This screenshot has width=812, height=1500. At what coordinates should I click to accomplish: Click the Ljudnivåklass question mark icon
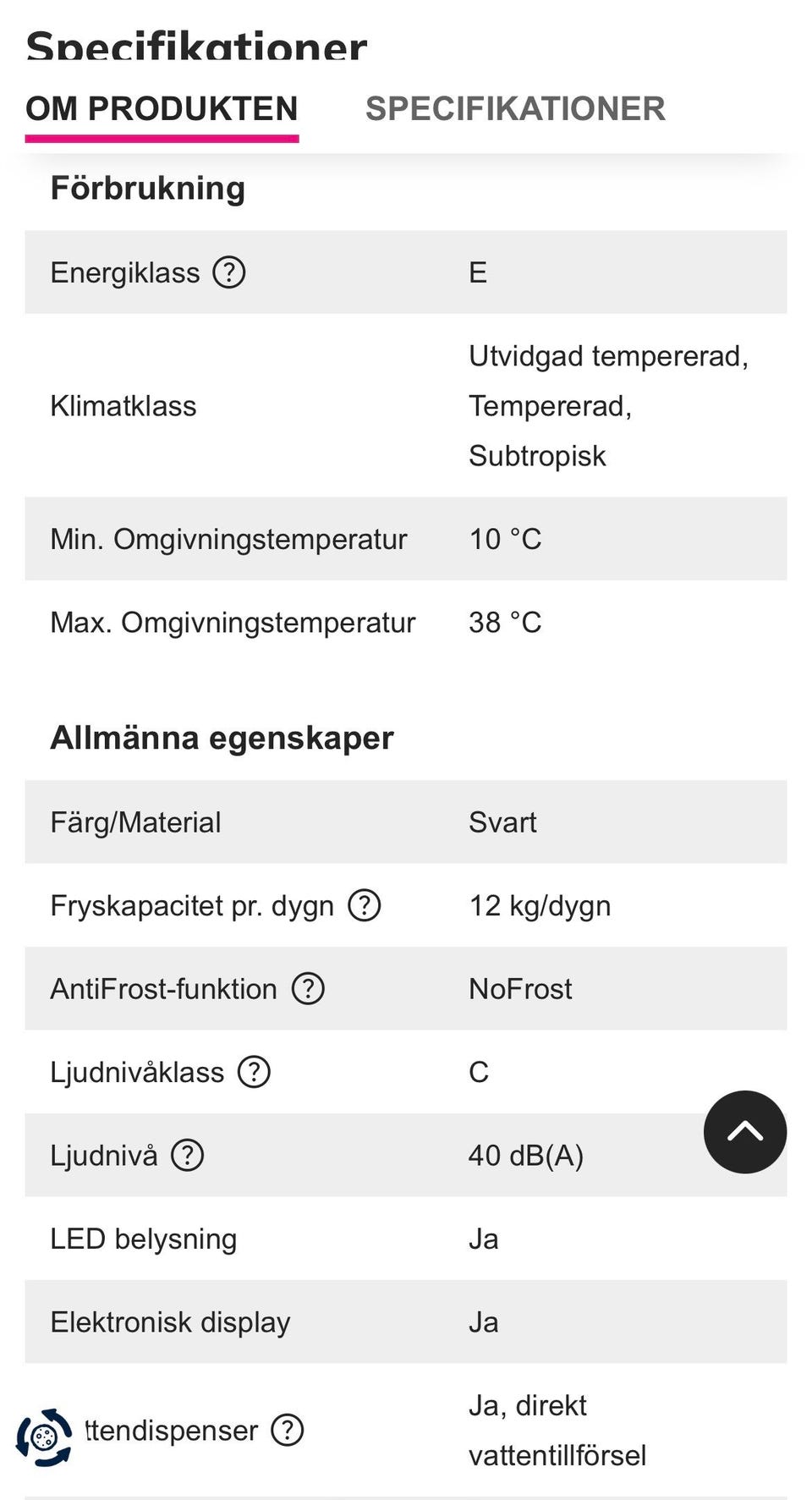coord(254,1072)
